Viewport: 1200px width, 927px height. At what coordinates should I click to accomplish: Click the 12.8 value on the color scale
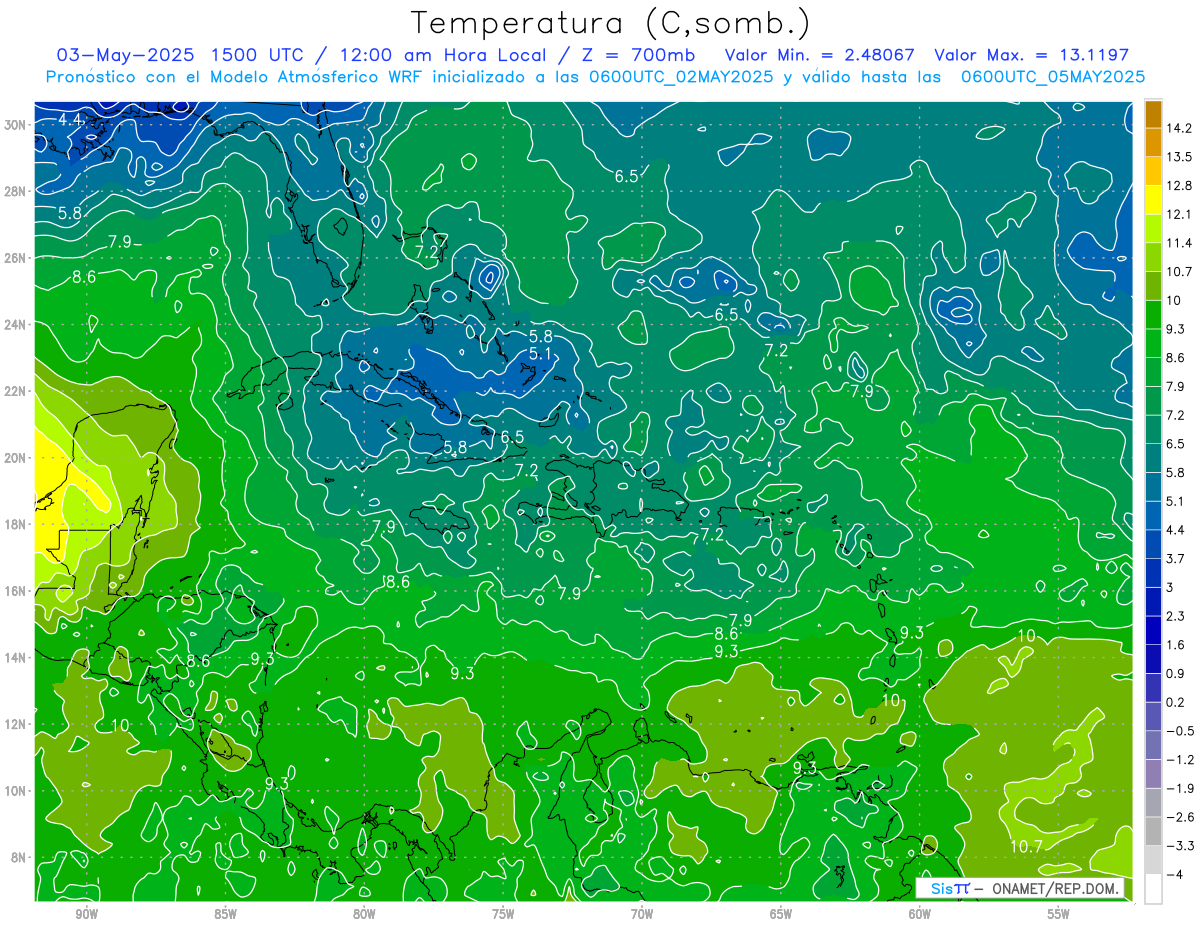click(x=1179, y=186)
